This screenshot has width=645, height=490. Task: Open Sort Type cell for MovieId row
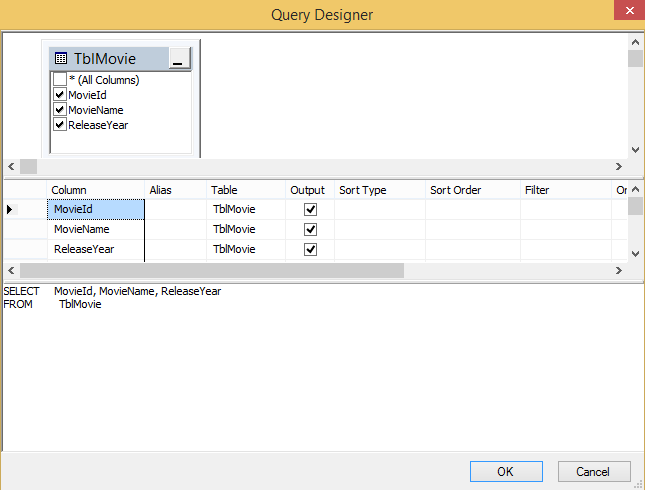[379, 209]
